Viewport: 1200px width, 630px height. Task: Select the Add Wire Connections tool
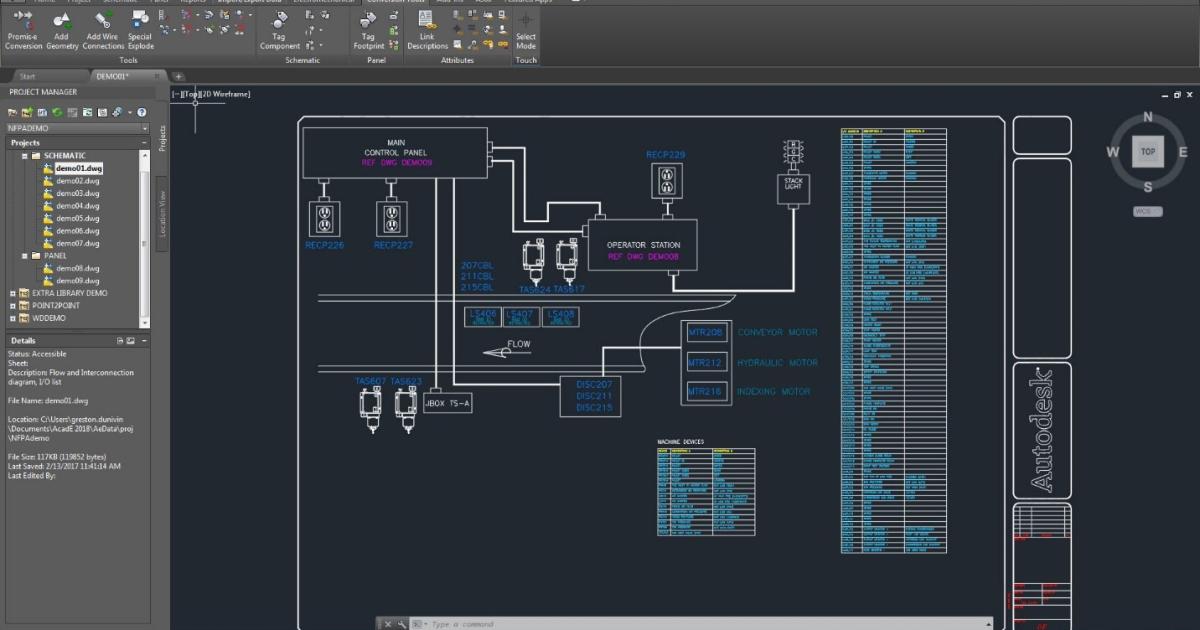(x=103, y=30)
